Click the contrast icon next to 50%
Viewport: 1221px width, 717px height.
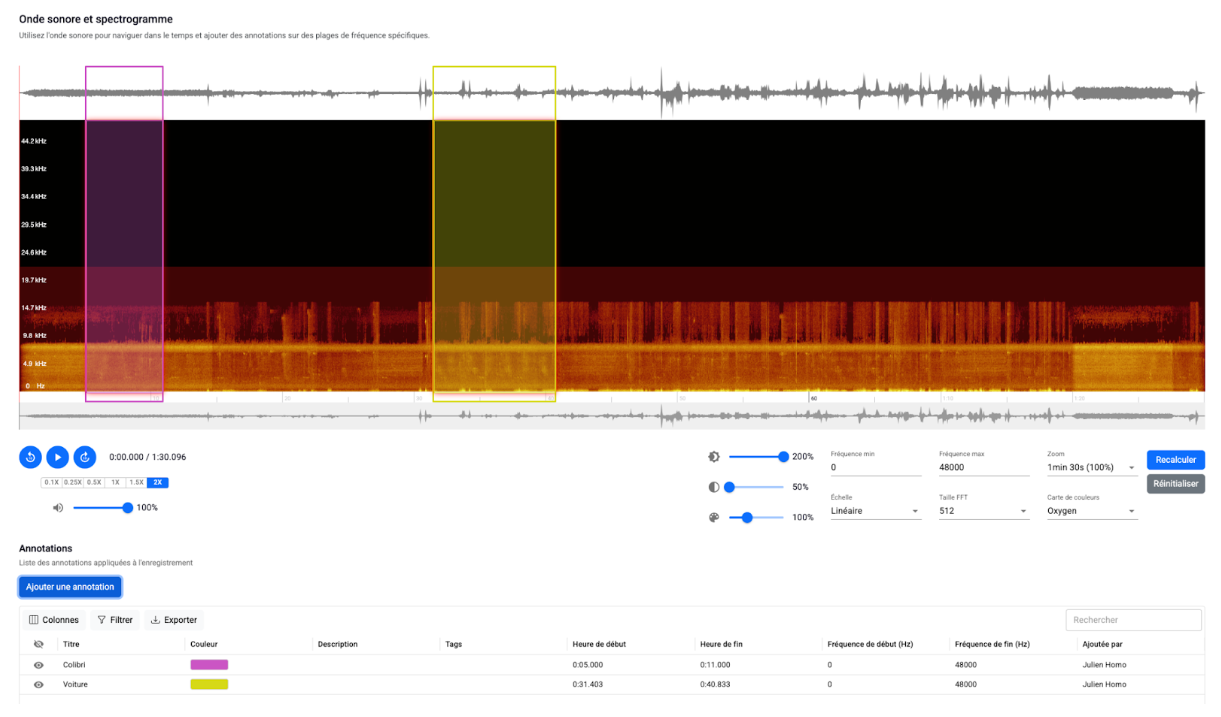coord(714,487)
